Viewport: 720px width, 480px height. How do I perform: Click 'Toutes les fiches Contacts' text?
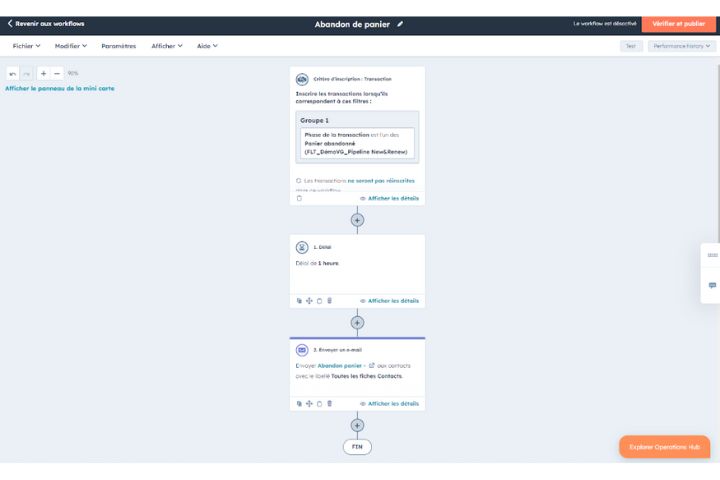[366, 376]
